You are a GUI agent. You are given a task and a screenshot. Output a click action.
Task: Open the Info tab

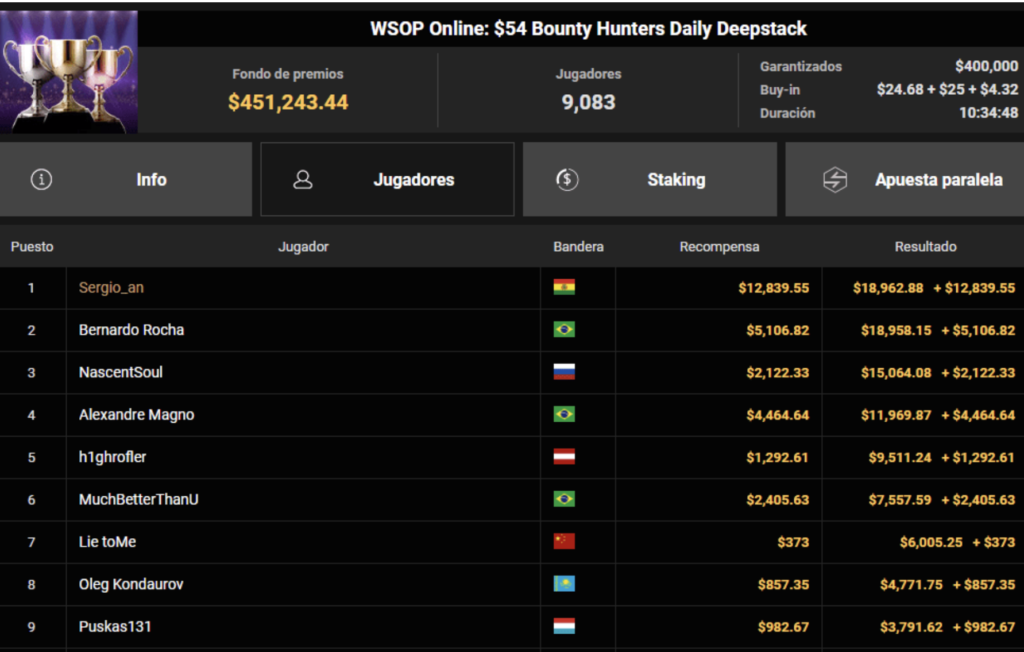coord(126,179)
